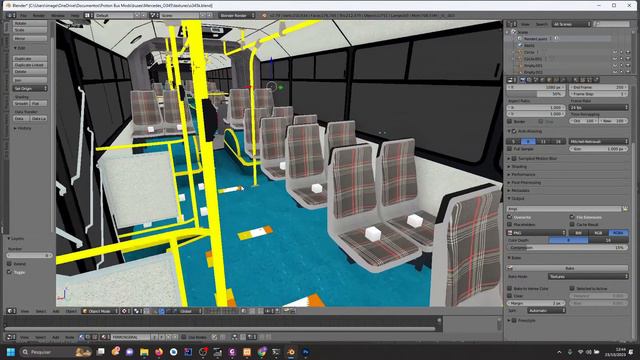Open the File menu

click(23, 16)
